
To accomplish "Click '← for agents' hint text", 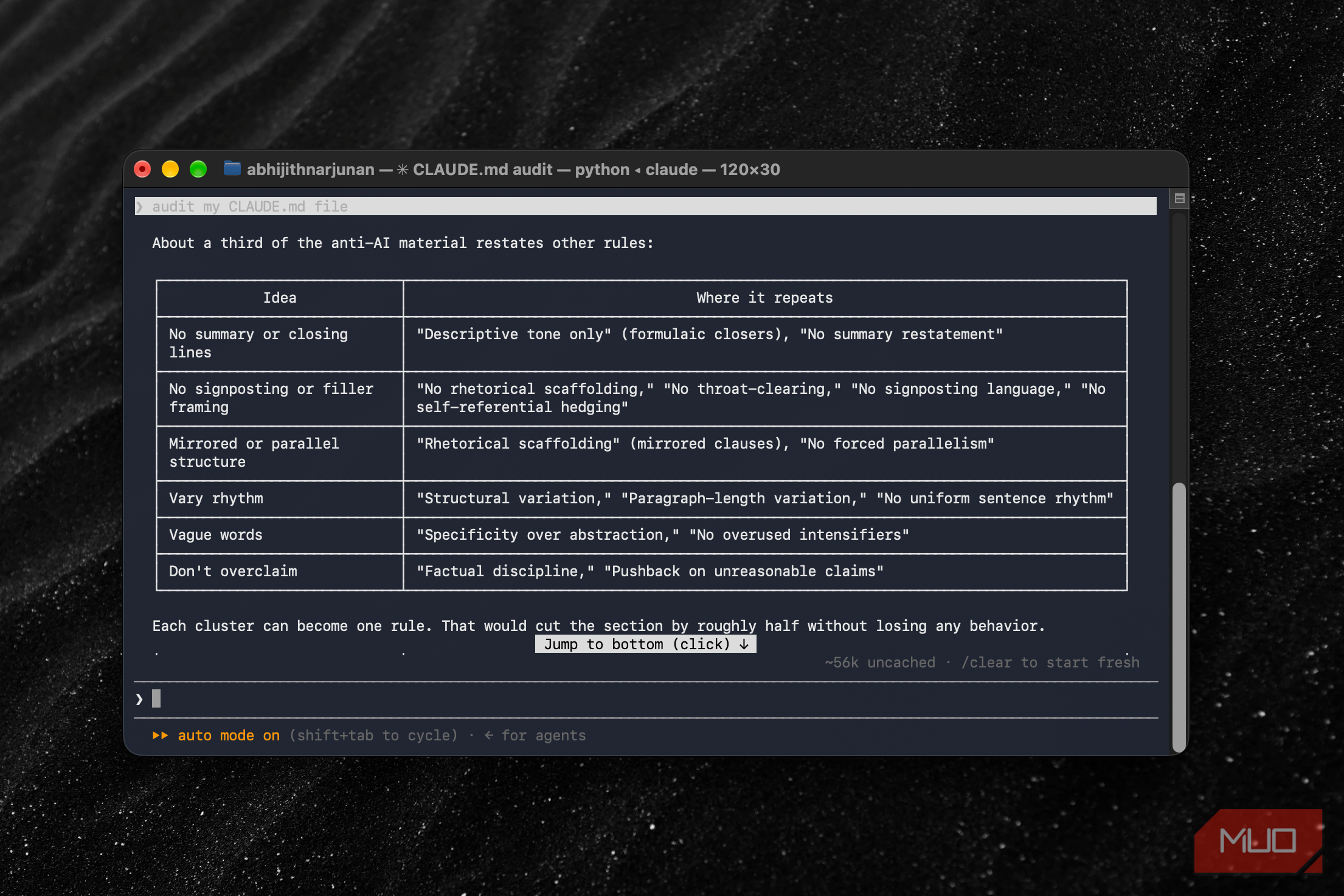I will tap(535, 736).
